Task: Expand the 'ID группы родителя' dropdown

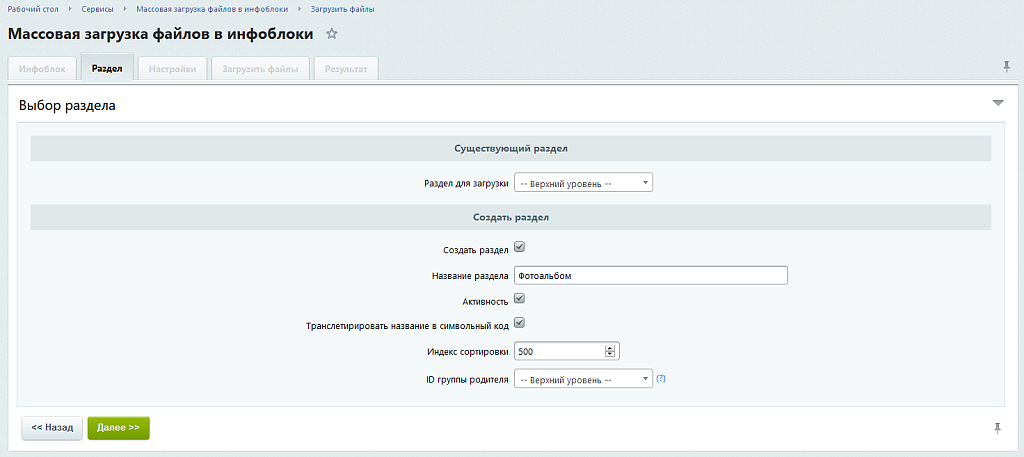Action: pos(583,380)
